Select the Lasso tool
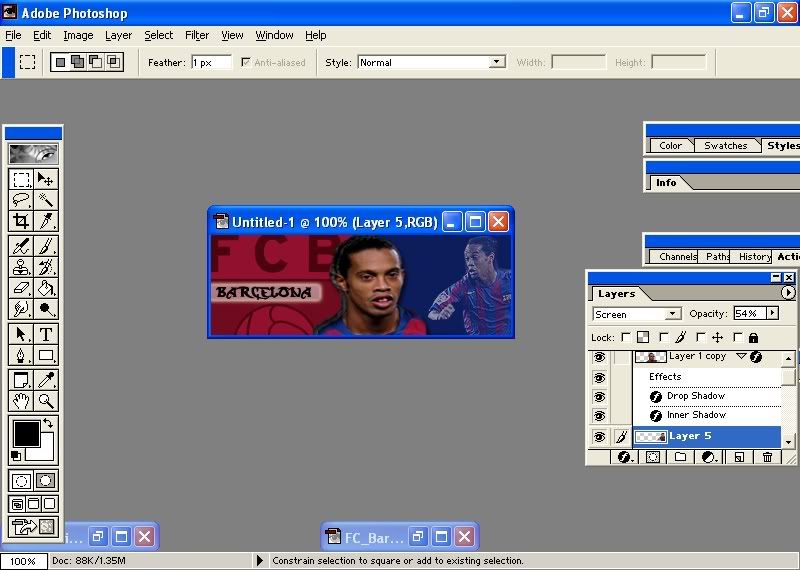800x570 pixels. 21,200
